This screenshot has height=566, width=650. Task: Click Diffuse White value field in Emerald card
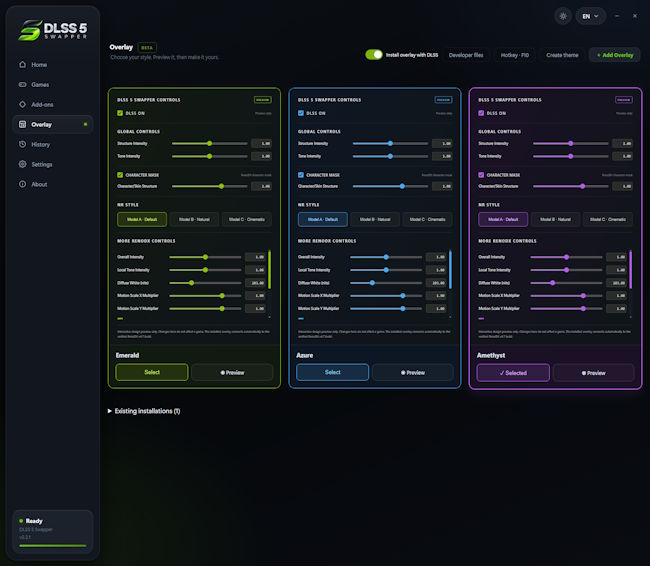pos(255,282)
